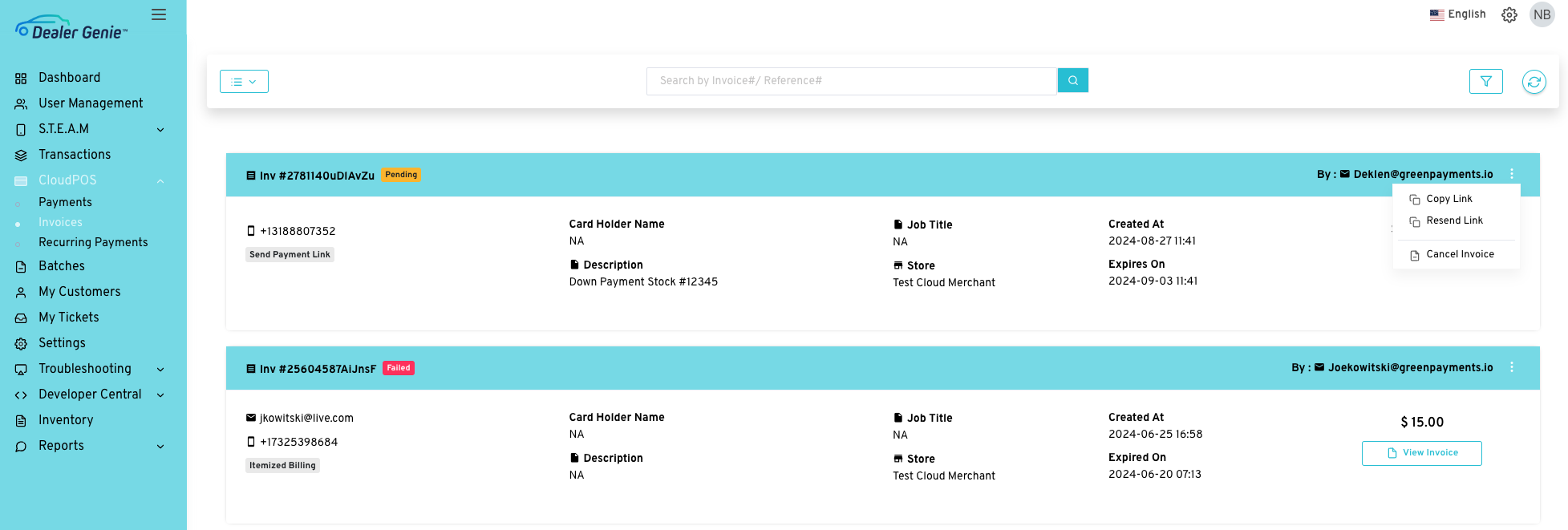The image size is (1568, 530).
Task: Select Invoices under CloudPOS
Action: [x=60, y=222]
